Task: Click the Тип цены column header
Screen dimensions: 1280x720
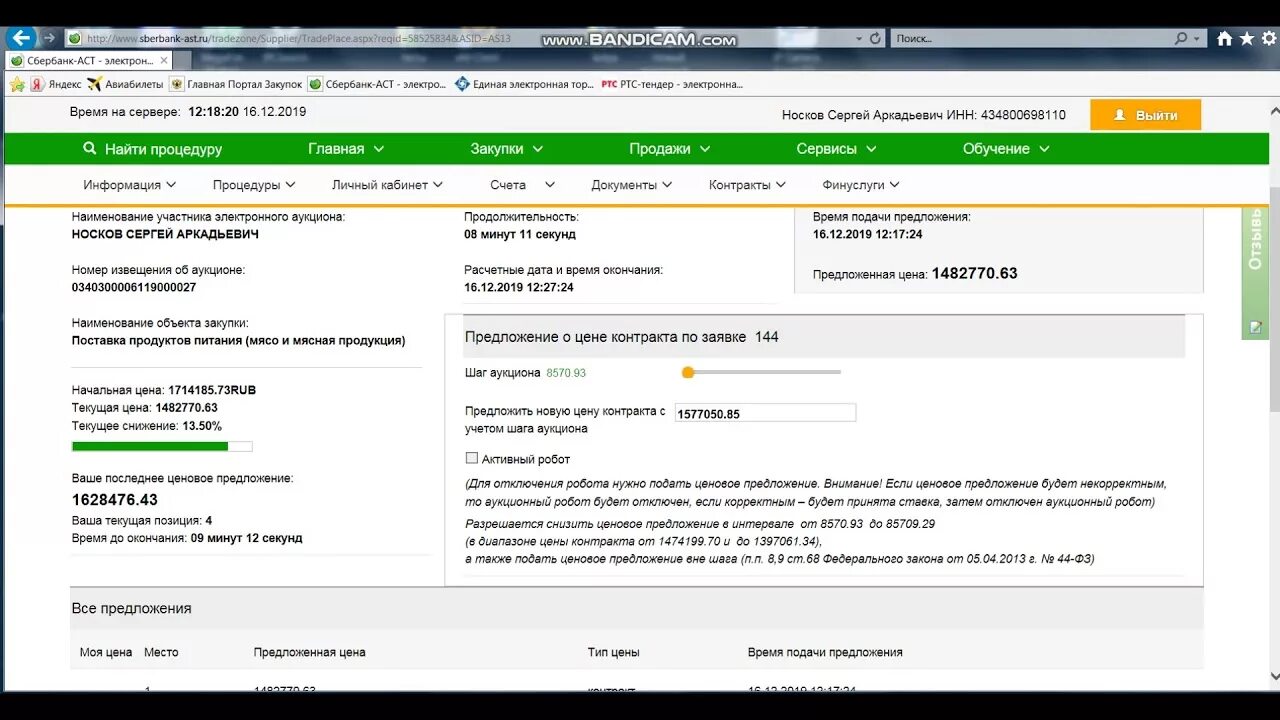Action: click(613, 652)
